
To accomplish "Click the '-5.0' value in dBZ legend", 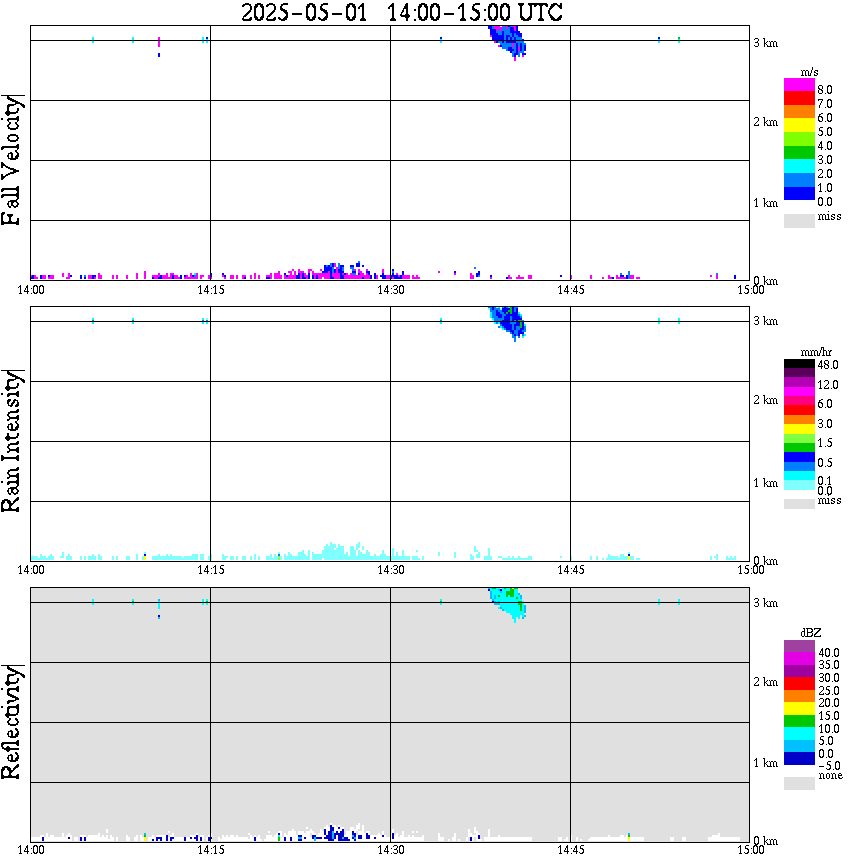I will (x=829, y=766).
